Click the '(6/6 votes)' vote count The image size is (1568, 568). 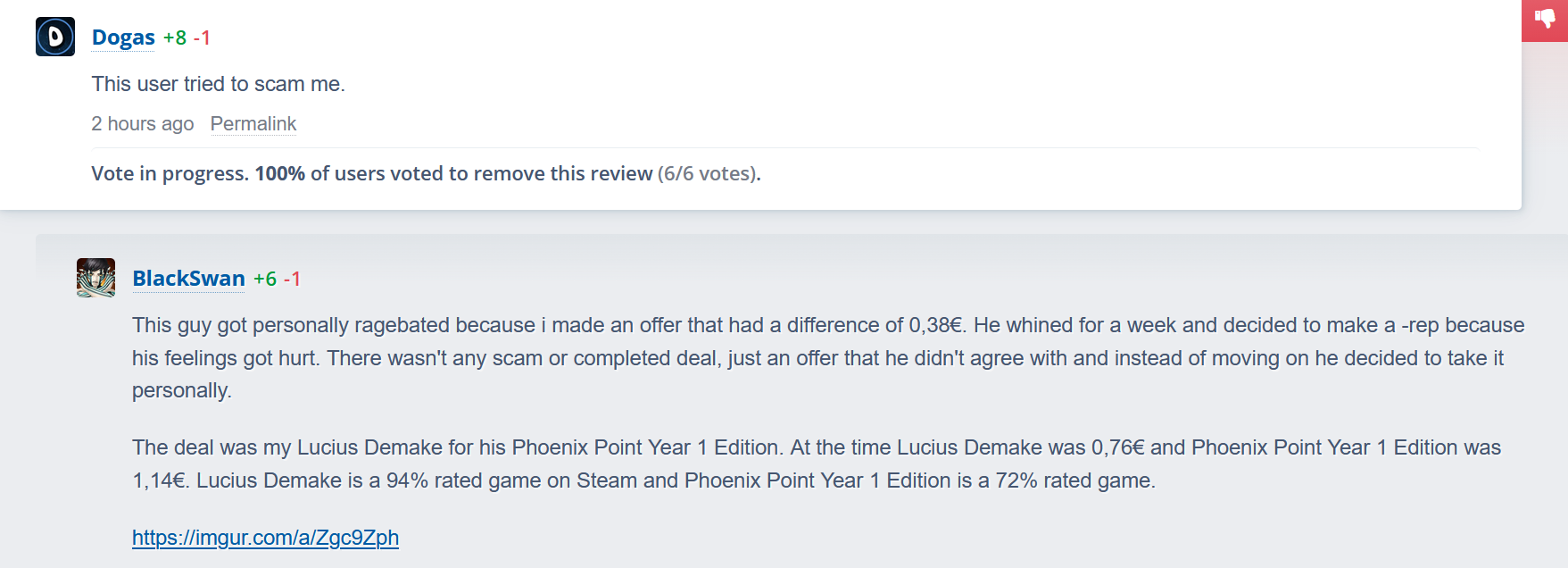708,173
